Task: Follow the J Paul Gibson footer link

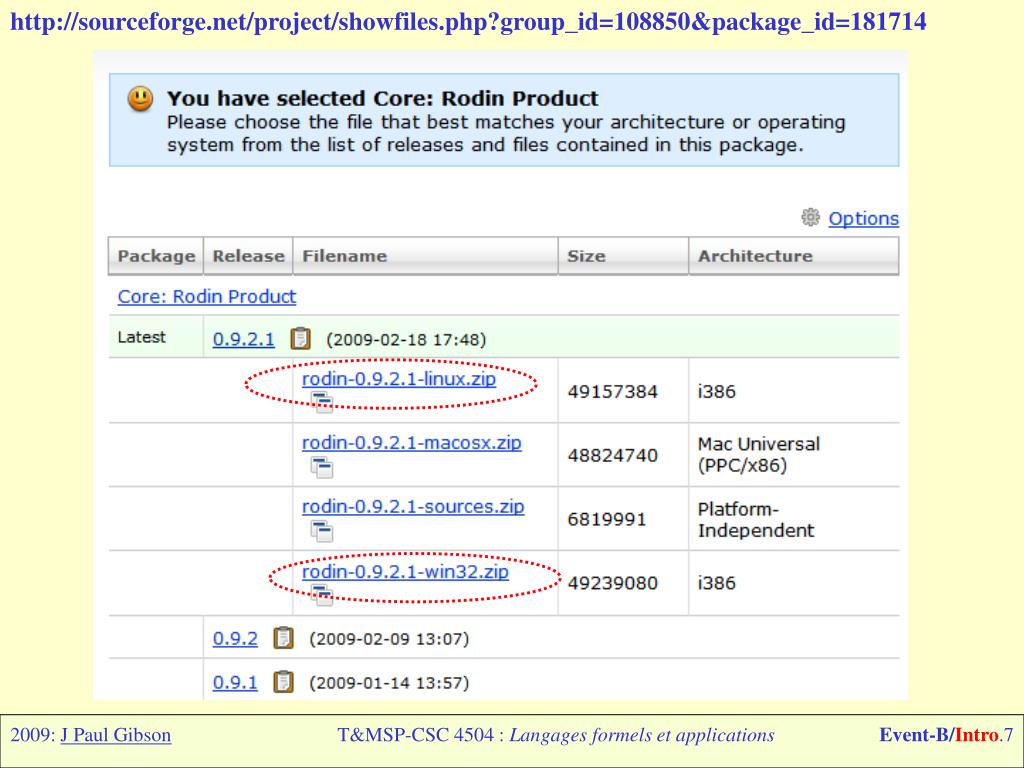Action: click(116, 735)
